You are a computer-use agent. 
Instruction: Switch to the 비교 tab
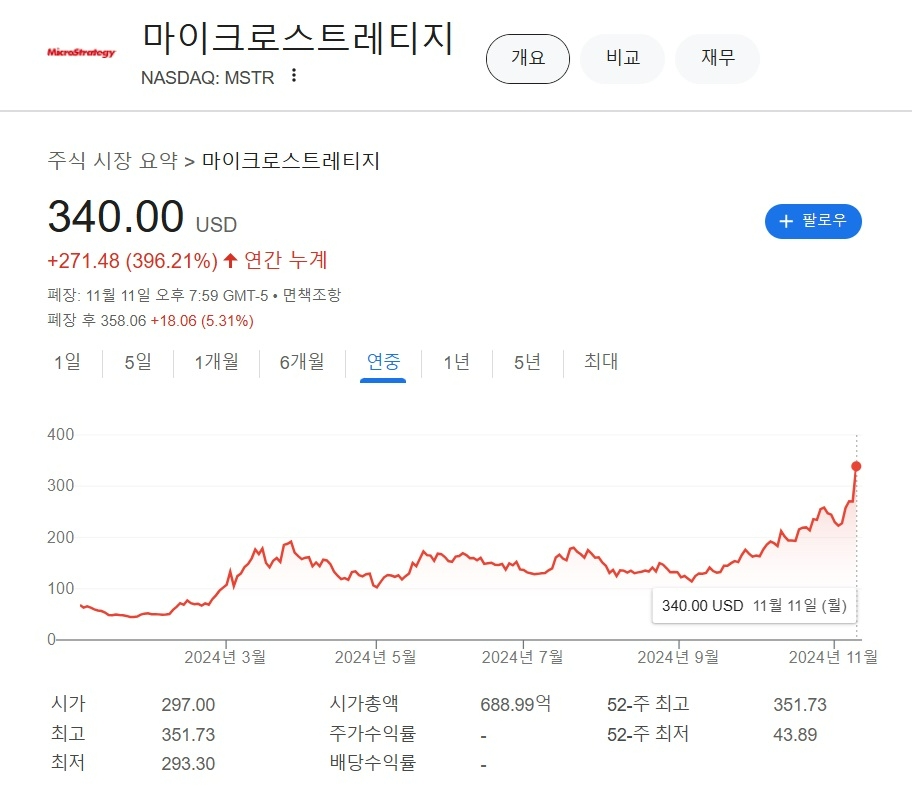coord(622,59)
